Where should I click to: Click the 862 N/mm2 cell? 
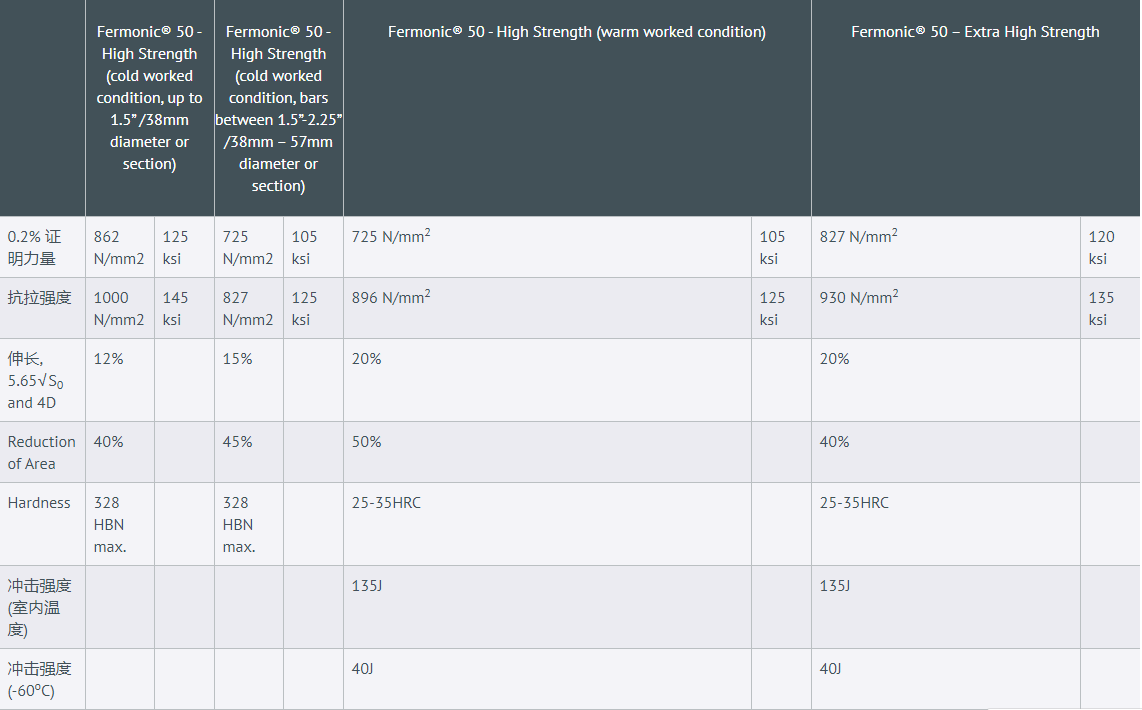point(119,247)
